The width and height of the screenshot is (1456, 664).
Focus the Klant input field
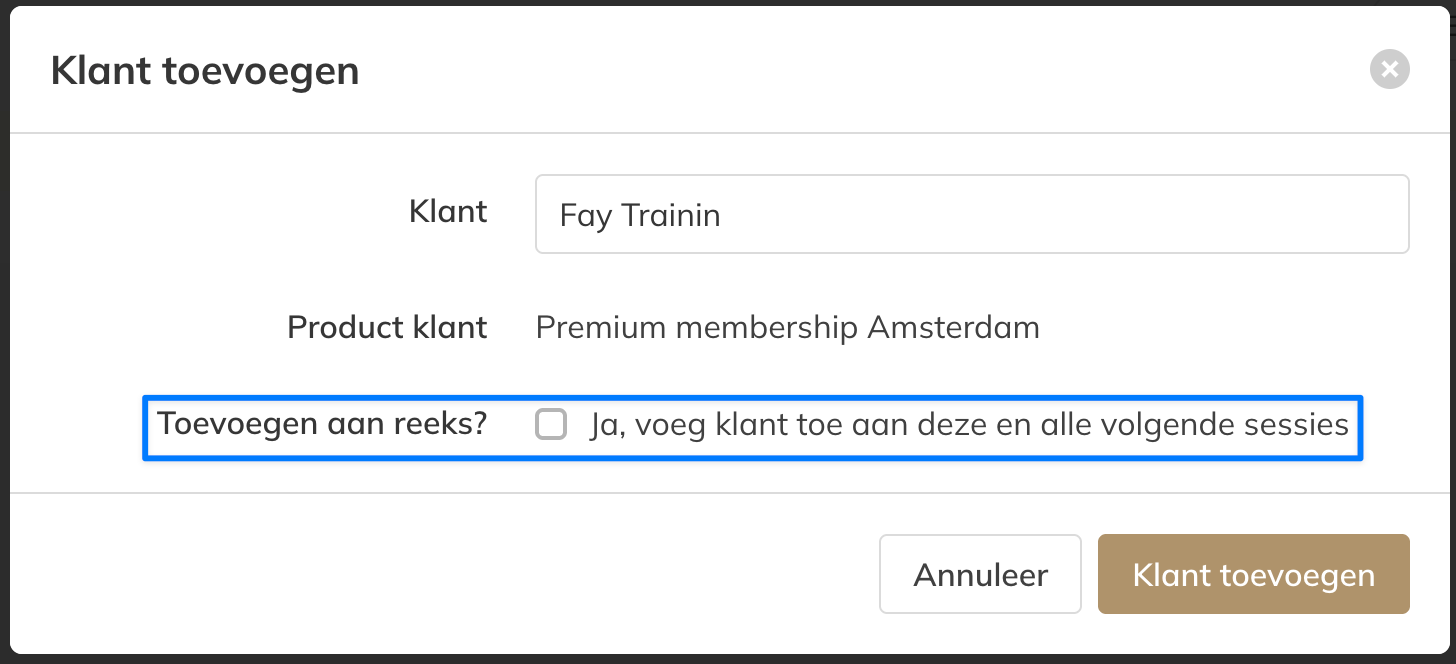[971, 215]
